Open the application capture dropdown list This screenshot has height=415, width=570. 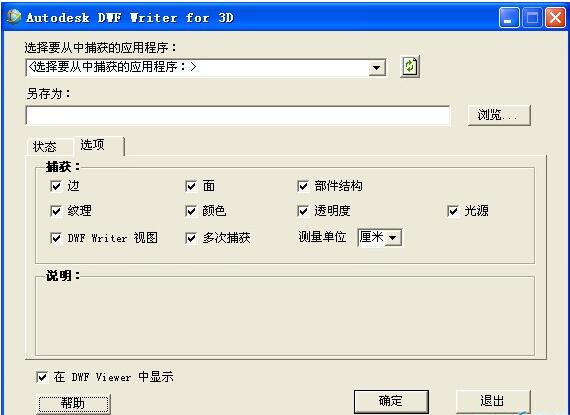377,68
